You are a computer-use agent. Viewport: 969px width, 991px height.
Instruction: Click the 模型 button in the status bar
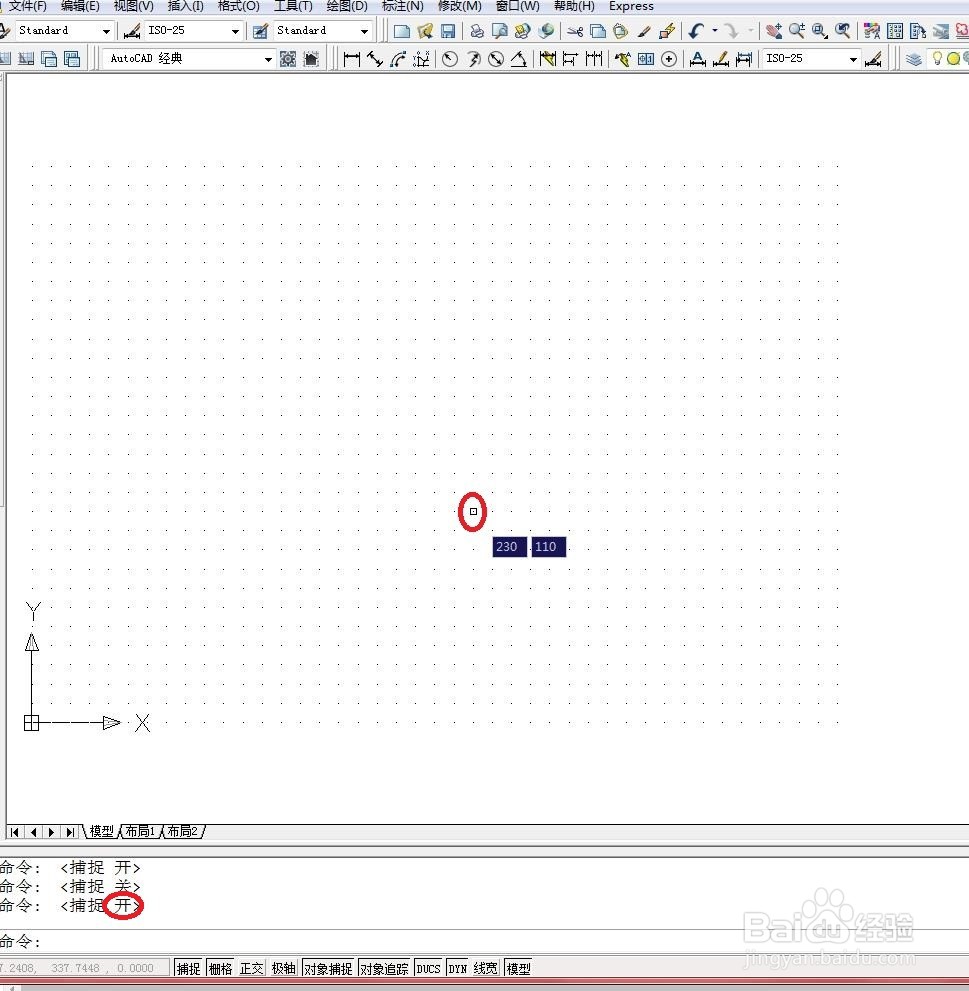coord(518,968)
